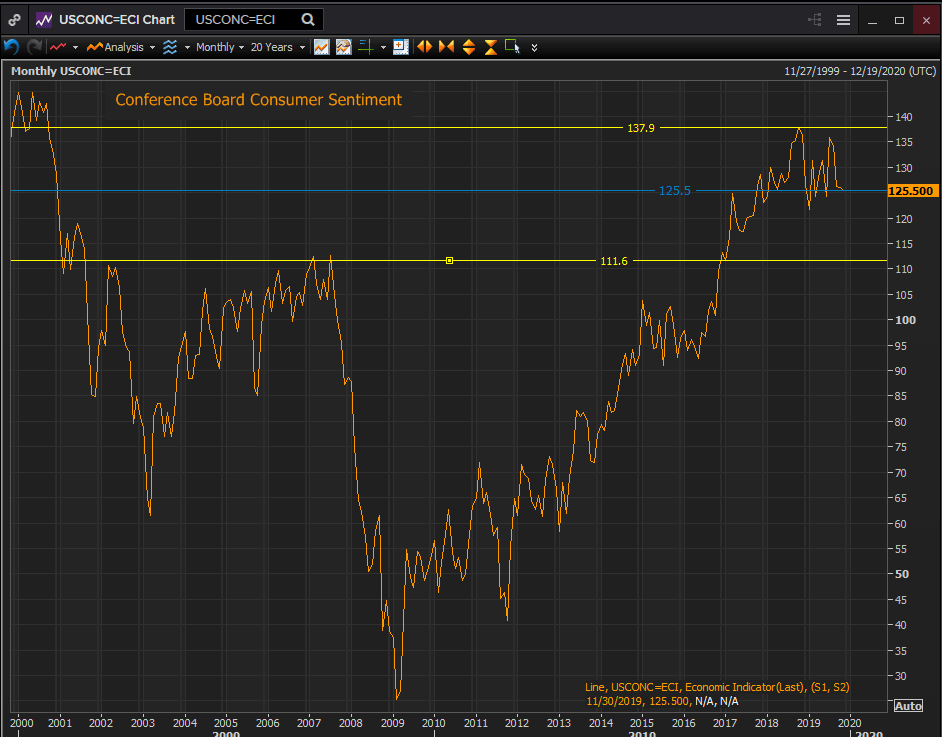Select the yellow 111.6 line handle marker
This screenshot has width=942, height=737.
coord(450,260)
